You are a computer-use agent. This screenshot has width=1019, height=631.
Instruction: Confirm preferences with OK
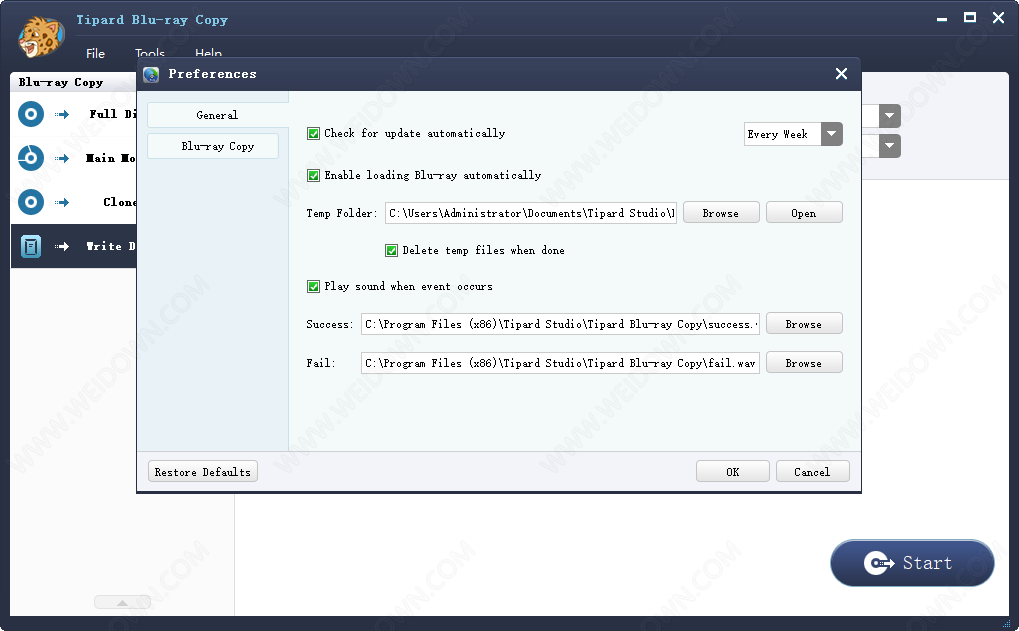click(x=732, y=472)
